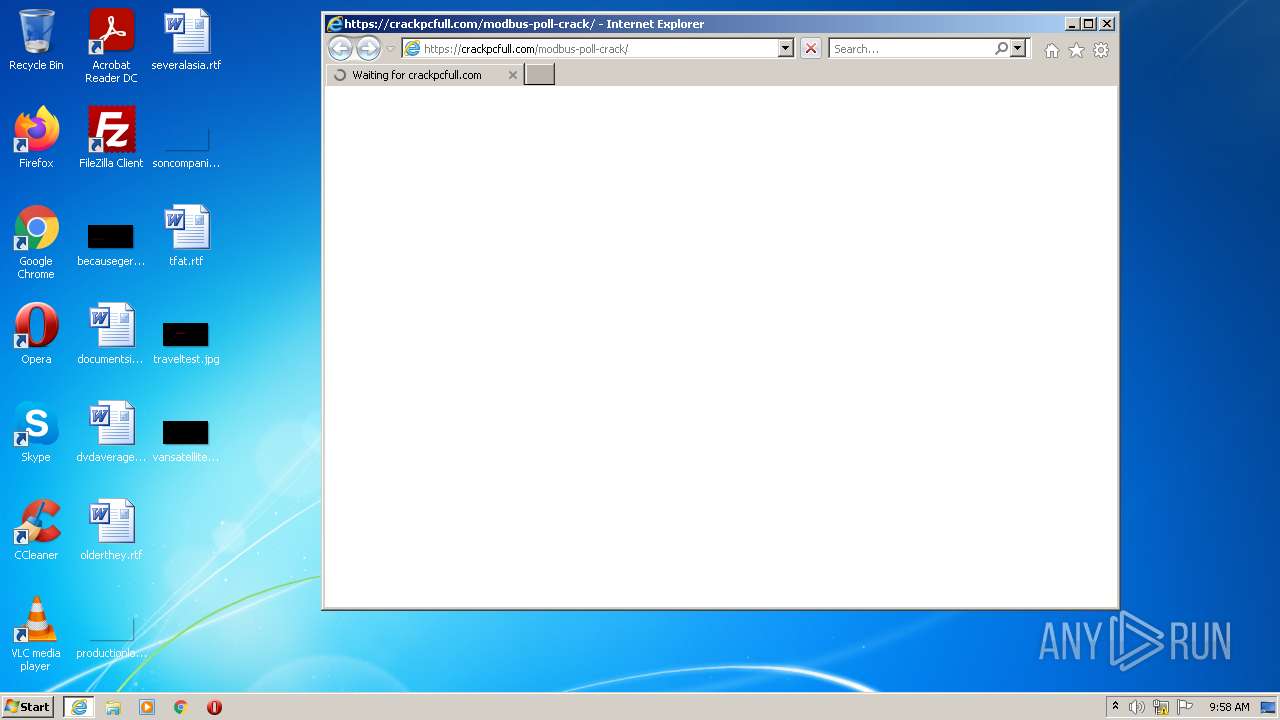Click the 9:58 AM taskbar clock
The image size is (1280, 720).
[1229, 707]
